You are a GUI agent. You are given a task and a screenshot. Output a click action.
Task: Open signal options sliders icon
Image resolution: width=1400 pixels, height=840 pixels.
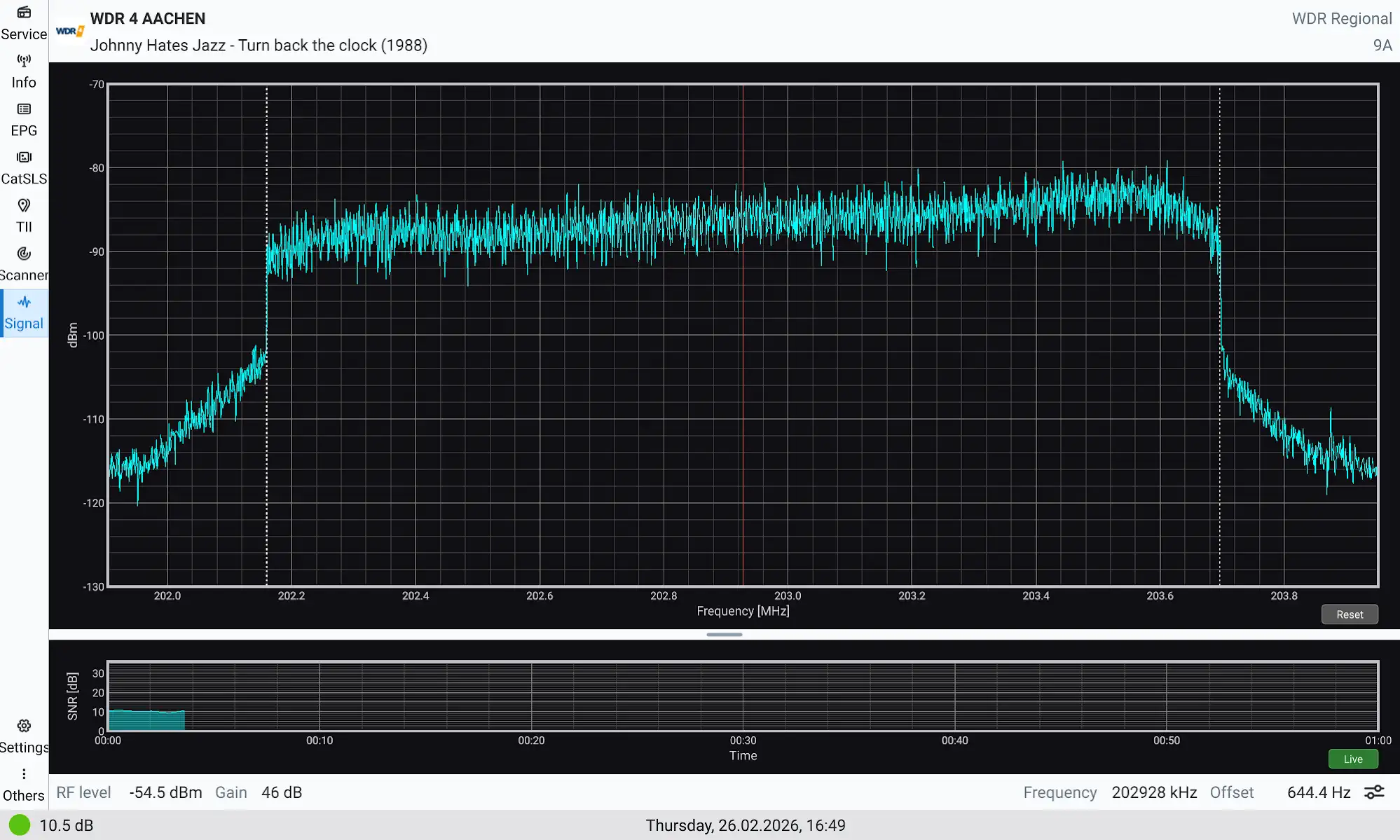(x=1375, y=792)
